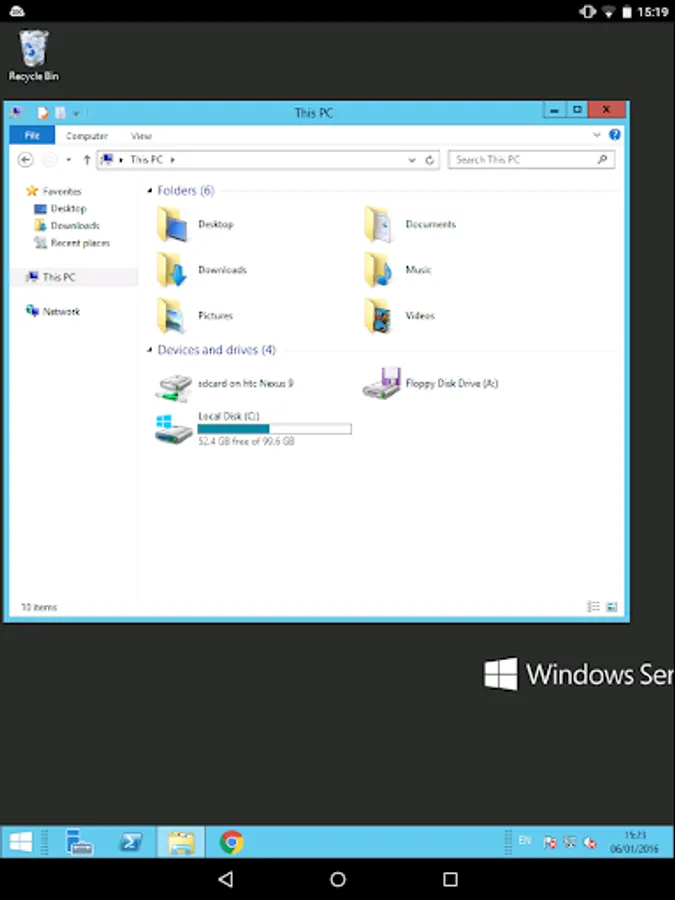Expand the arrow after This PC in path
The height and width of the screenshot is (900, 675).
(x=172, y=160)
